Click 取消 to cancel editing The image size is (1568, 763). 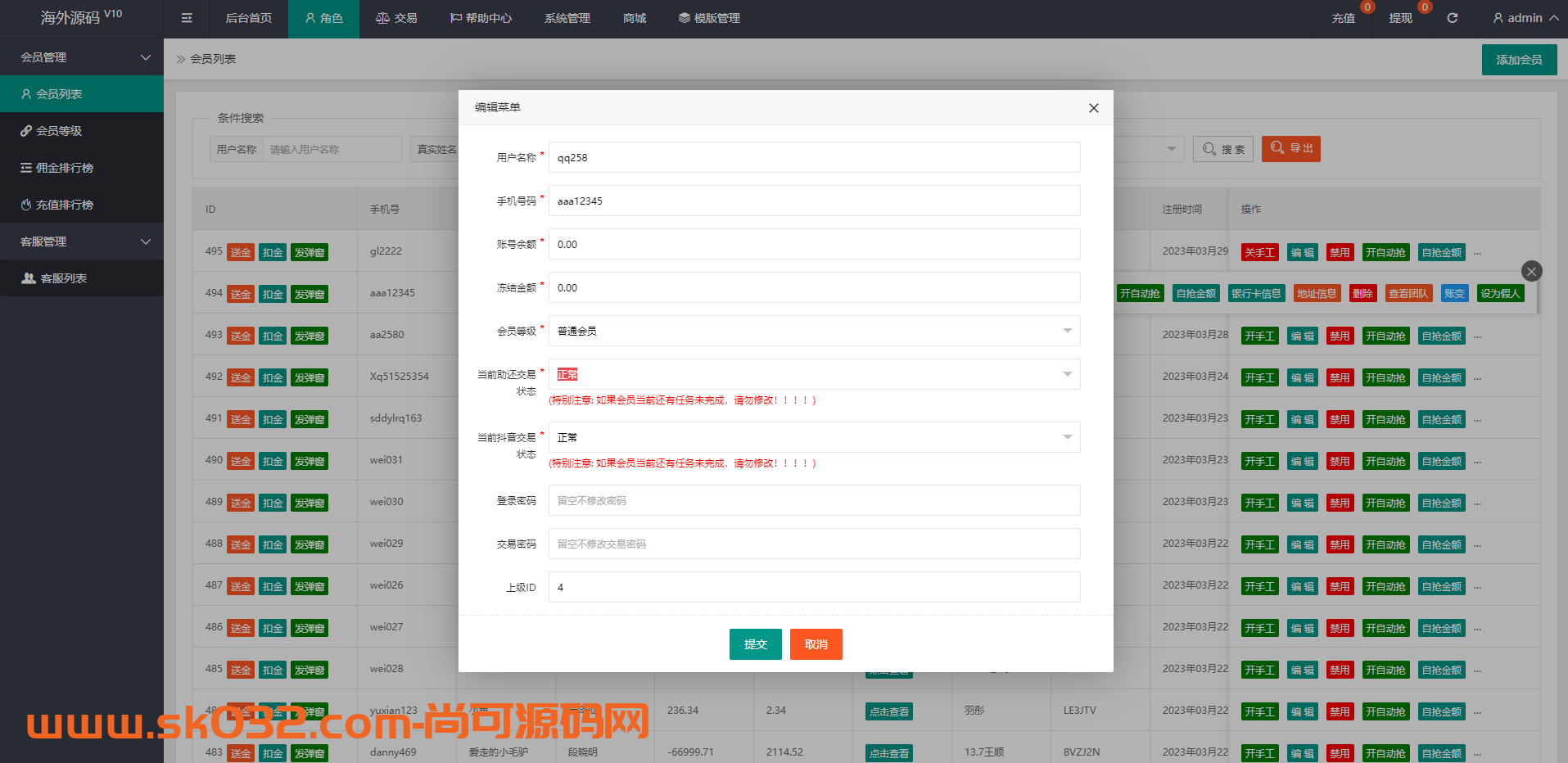(816, 644)
